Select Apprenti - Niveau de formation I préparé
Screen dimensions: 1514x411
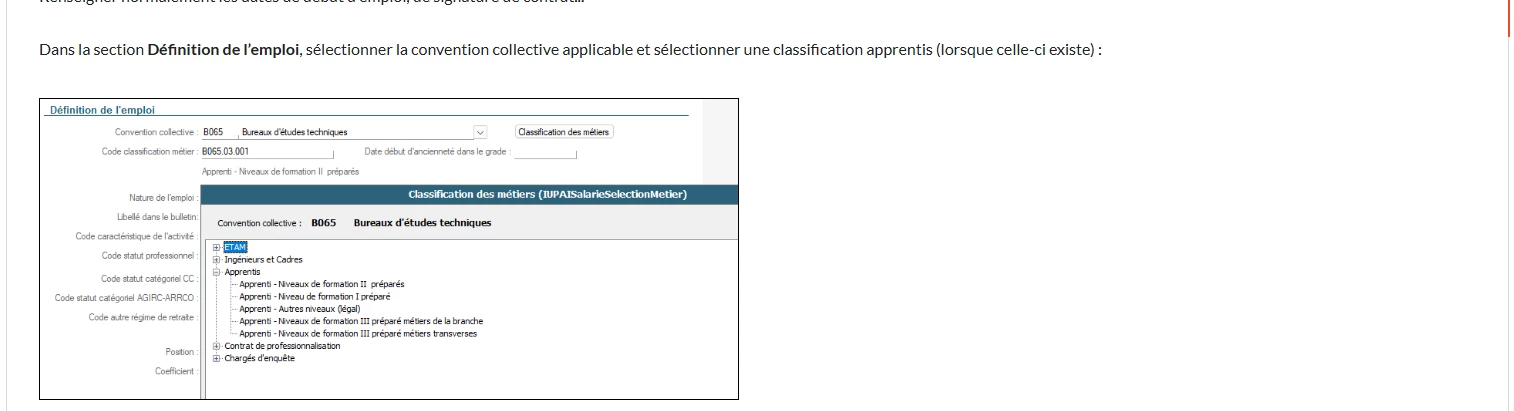coord(315,296)
